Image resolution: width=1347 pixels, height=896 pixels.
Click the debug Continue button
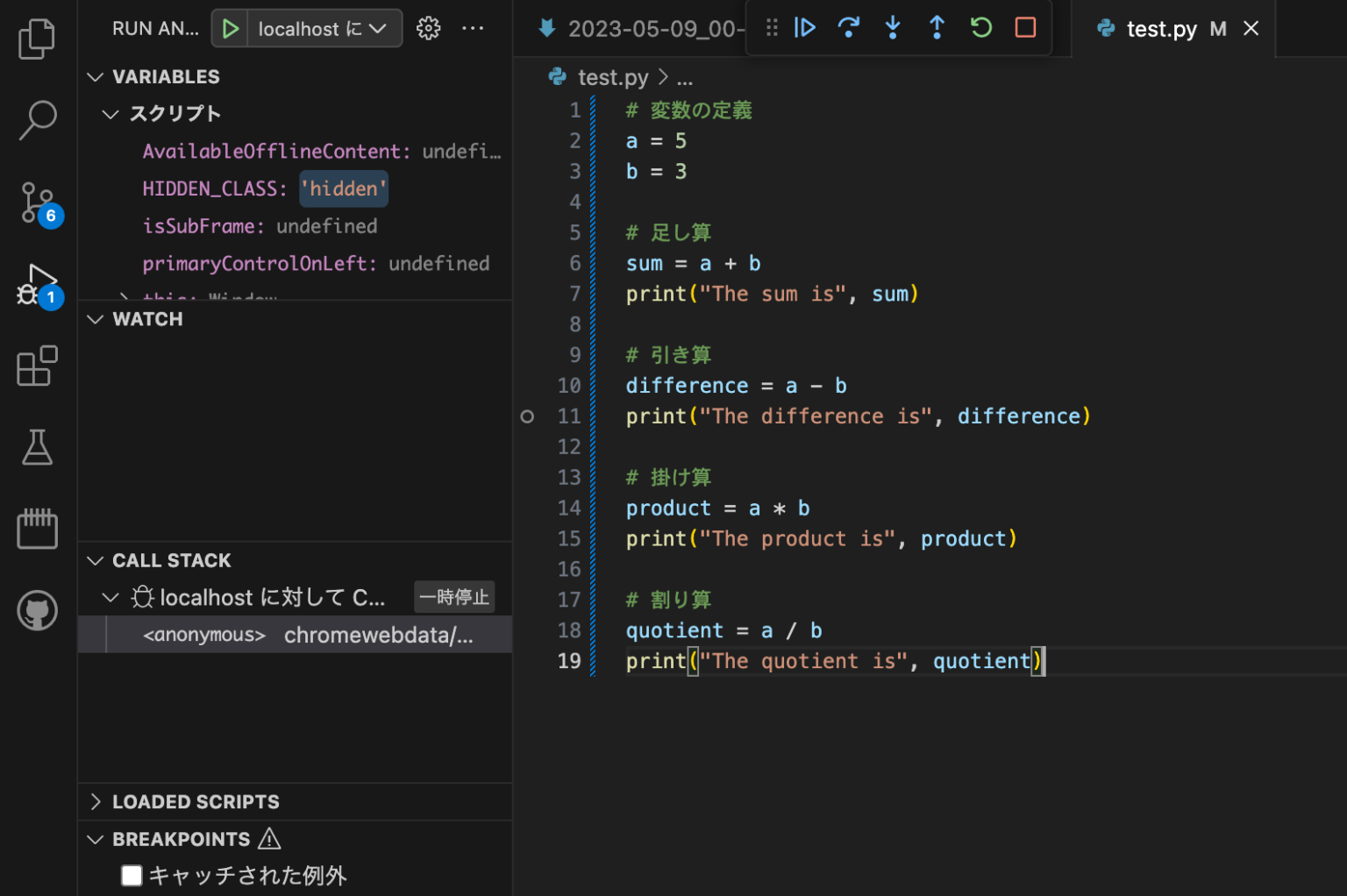(804, 28)
